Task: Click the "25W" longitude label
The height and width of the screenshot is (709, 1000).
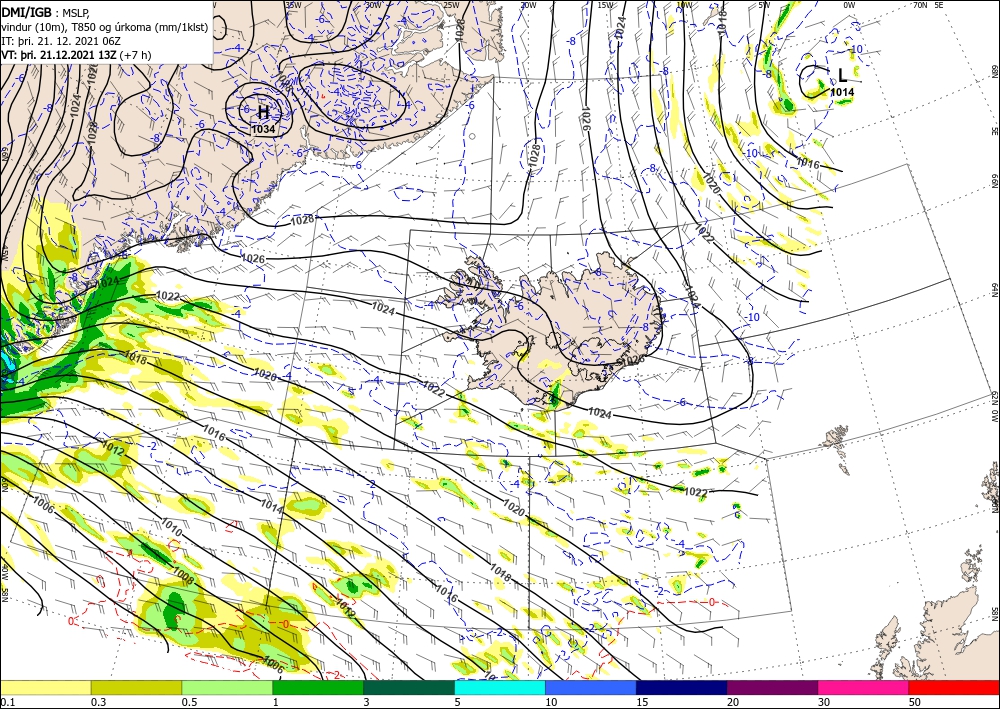Action: point(450,5)
